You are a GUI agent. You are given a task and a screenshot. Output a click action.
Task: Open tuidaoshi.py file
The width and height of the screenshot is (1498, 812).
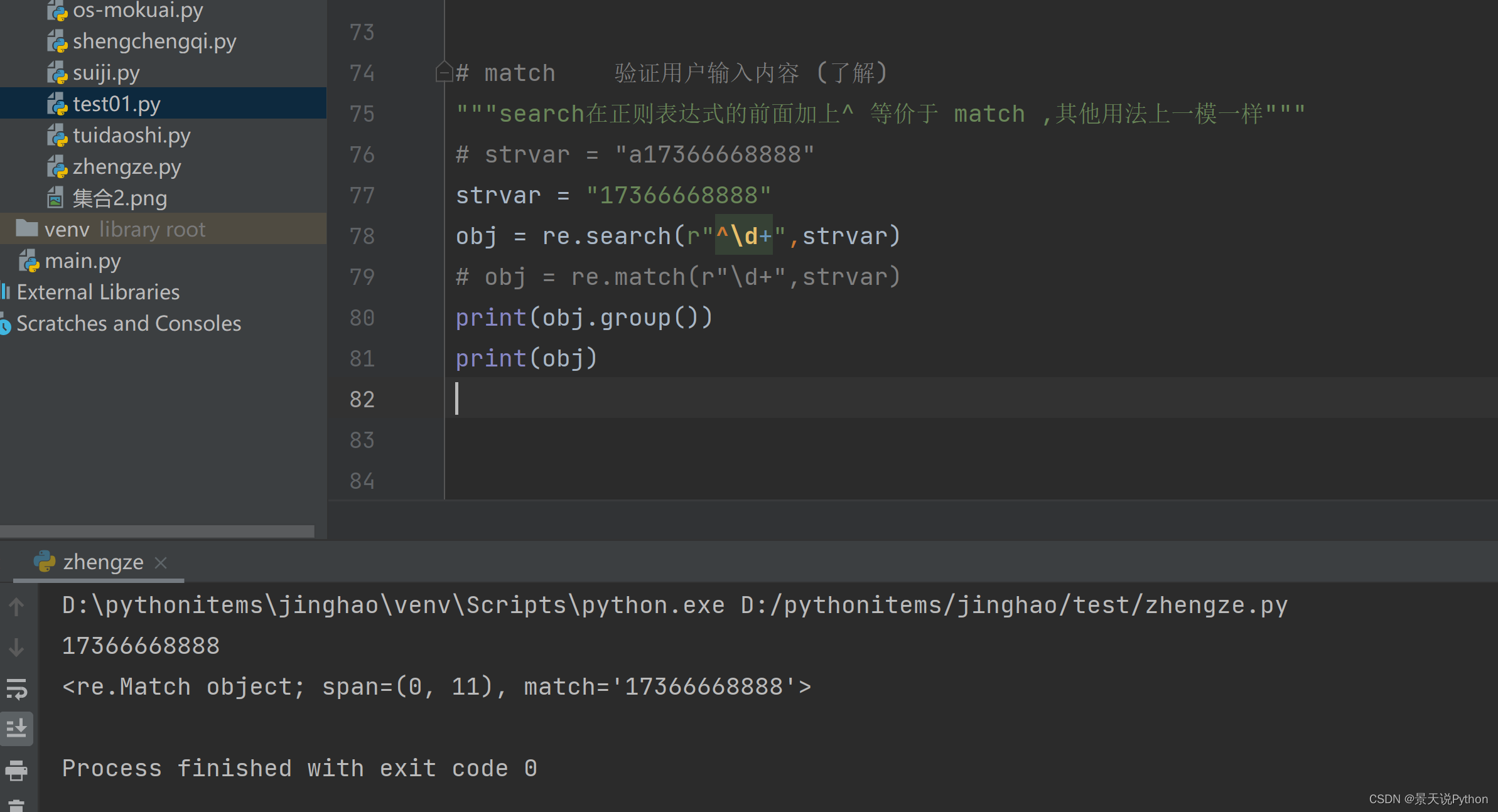pos(131,136)
